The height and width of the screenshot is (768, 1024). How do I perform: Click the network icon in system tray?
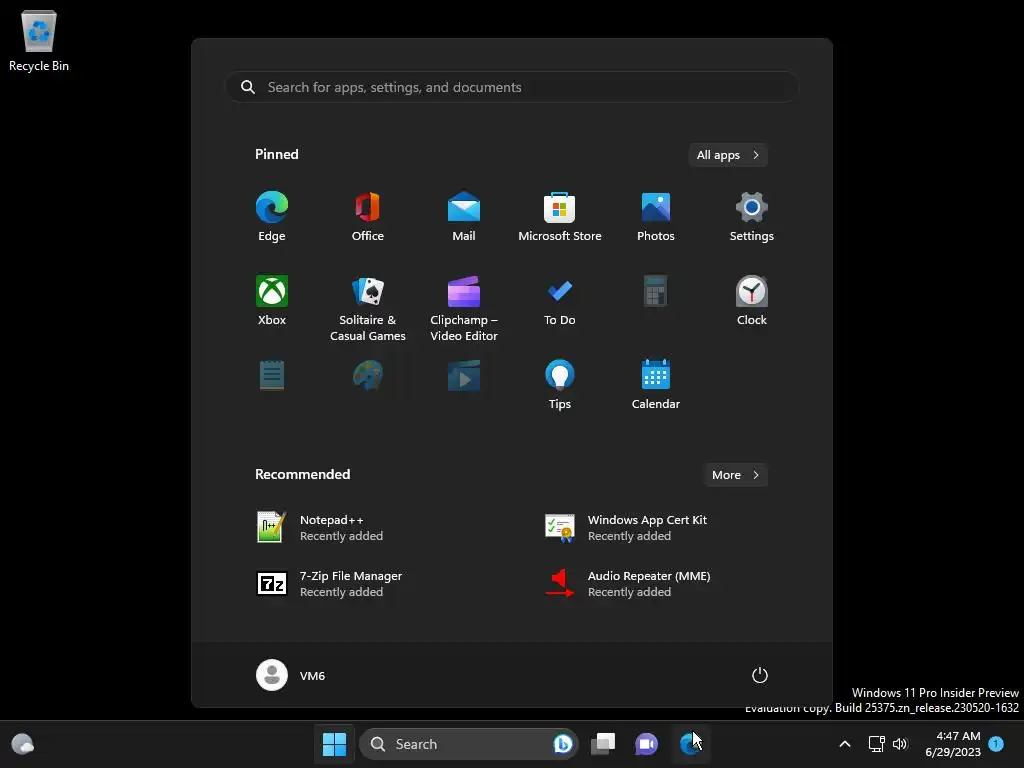pyautogui.click(x=876, y=744)
